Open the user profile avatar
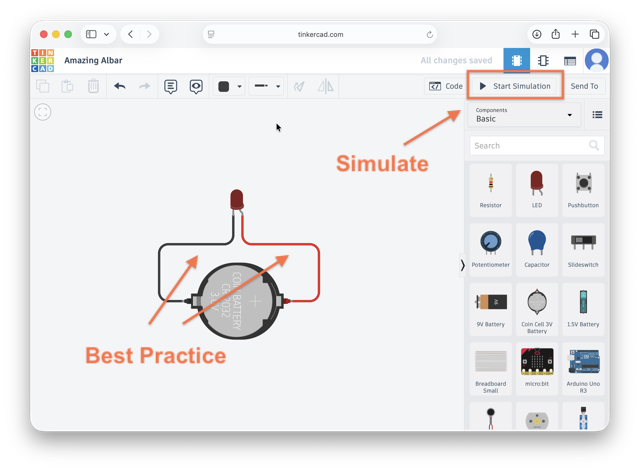This screenshot has width=640, height=471. pyautogui.click(x=596, y=60)
